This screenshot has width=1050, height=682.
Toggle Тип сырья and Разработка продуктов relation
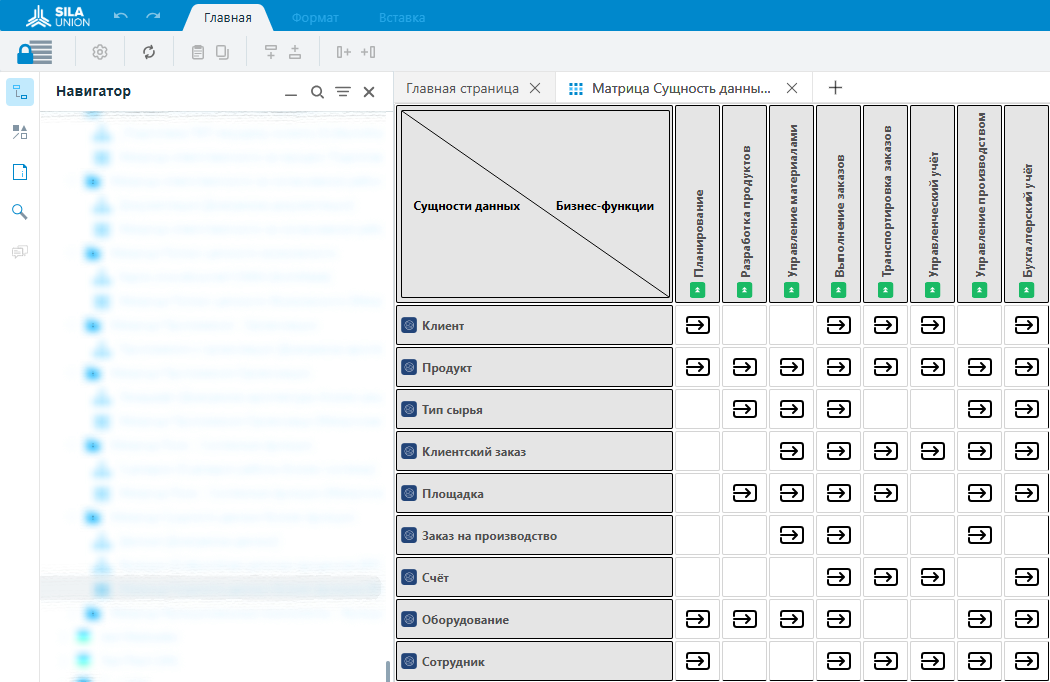pos(745,409)
